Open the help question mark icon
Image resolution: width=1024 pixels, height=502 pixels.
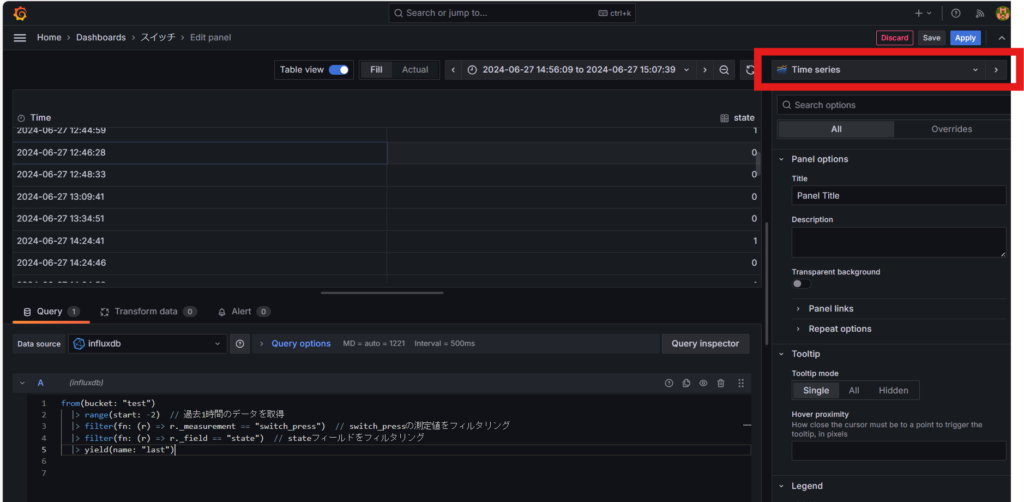click(x=956, y=13)
